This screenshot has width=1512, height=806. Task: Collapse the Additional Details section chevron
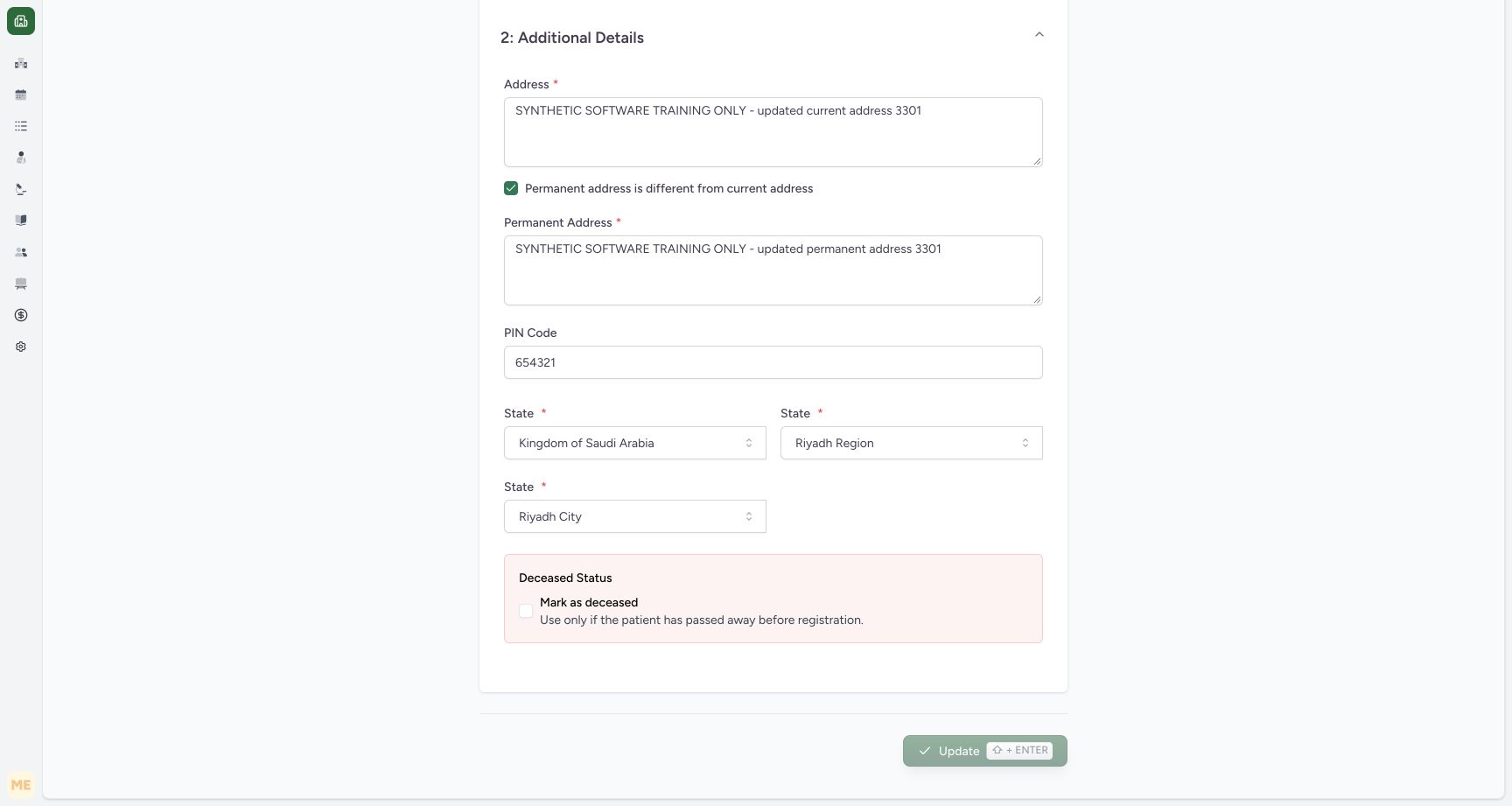pyautogui.click(x=1039, y=35)
